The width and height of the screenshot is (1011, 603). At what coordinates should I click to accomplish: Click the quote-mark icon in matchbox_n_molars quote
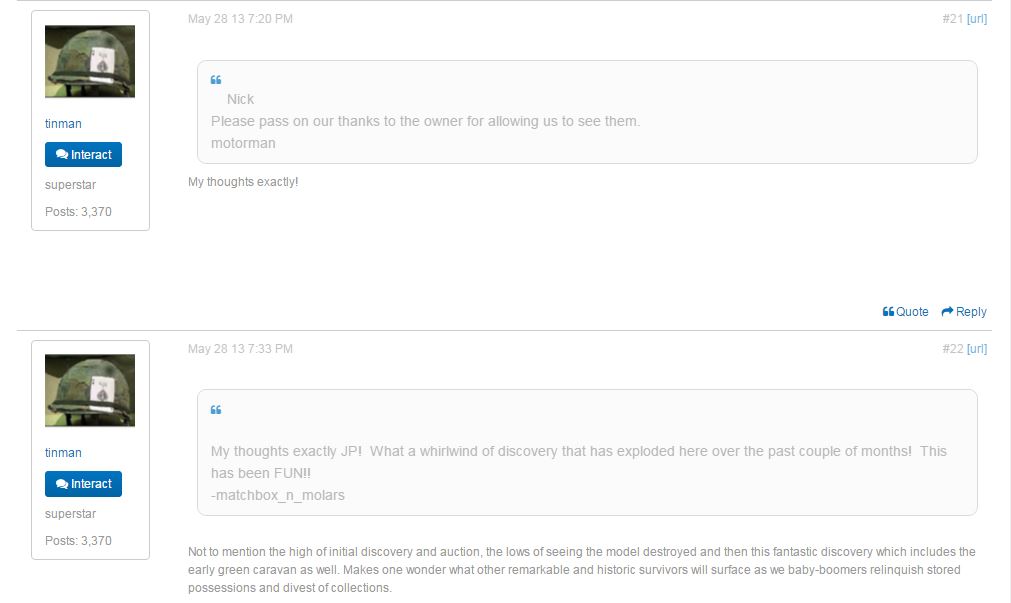[x=216, y=410]
